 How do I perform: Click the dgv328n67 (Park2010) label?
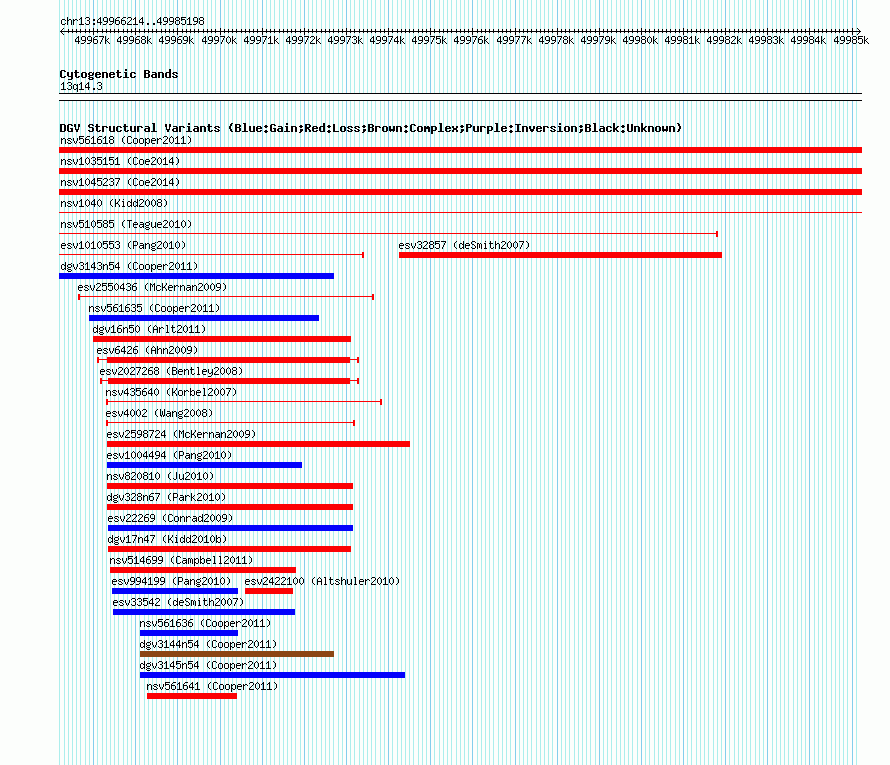click(x=166, y=497)
